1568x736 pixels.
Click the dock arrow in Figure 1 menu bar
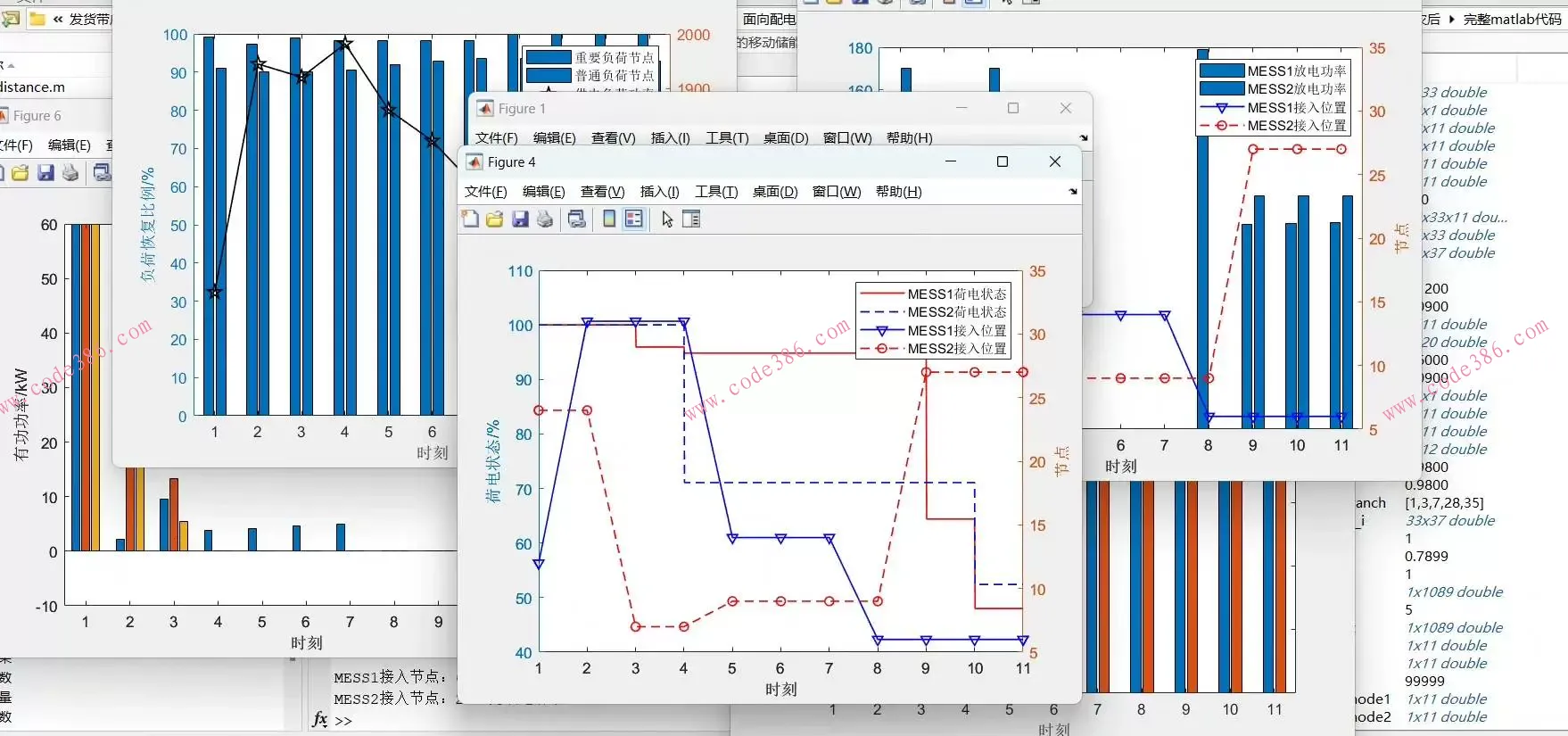point(1083,138)
